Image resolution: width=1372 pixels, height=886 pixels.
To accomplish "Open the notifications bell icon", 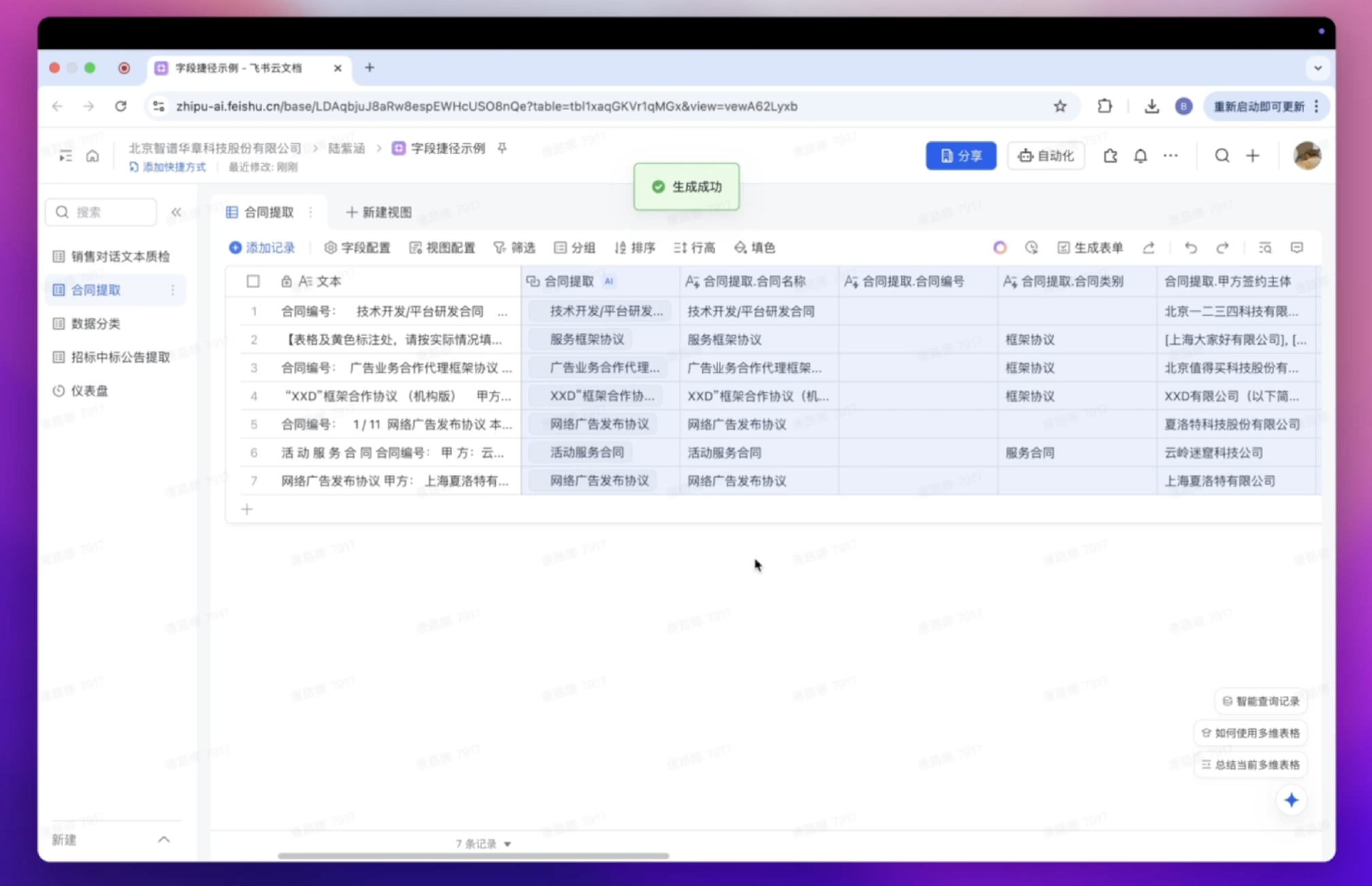I will click(x=1140, y=156).
